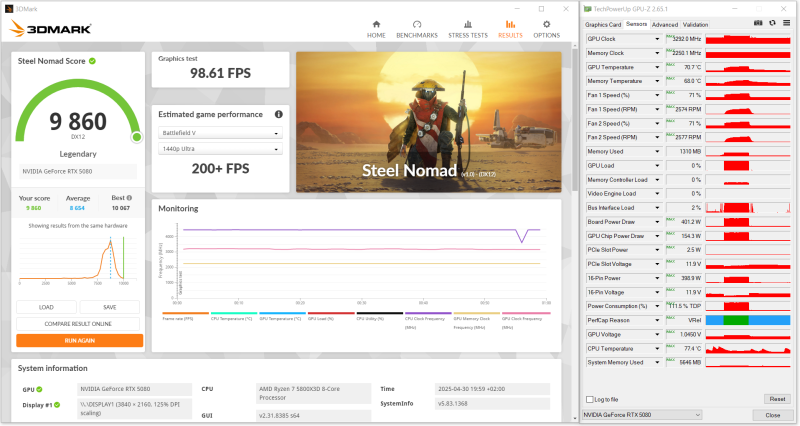Open the GPU-Z hamburger menu

[x=786, y=23]
